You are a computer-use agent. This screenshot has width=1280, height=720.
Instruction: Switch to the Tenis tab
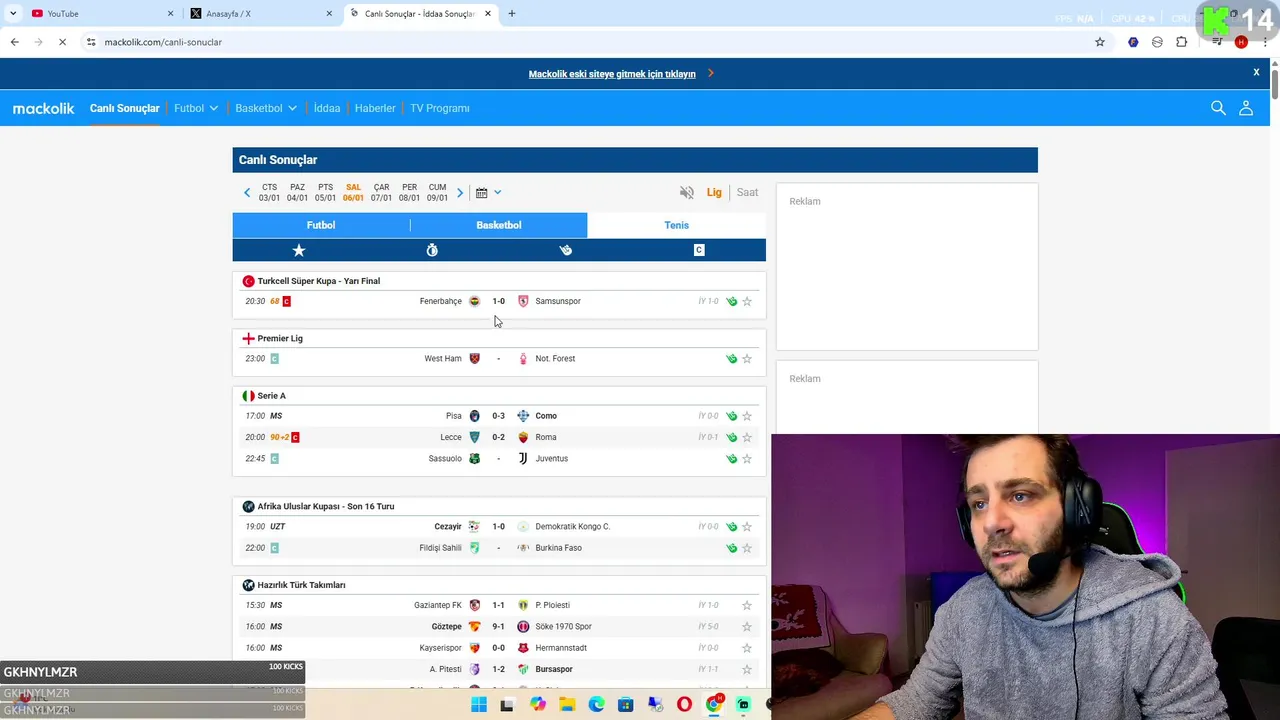pyautogui.click(x=676, y=225)
